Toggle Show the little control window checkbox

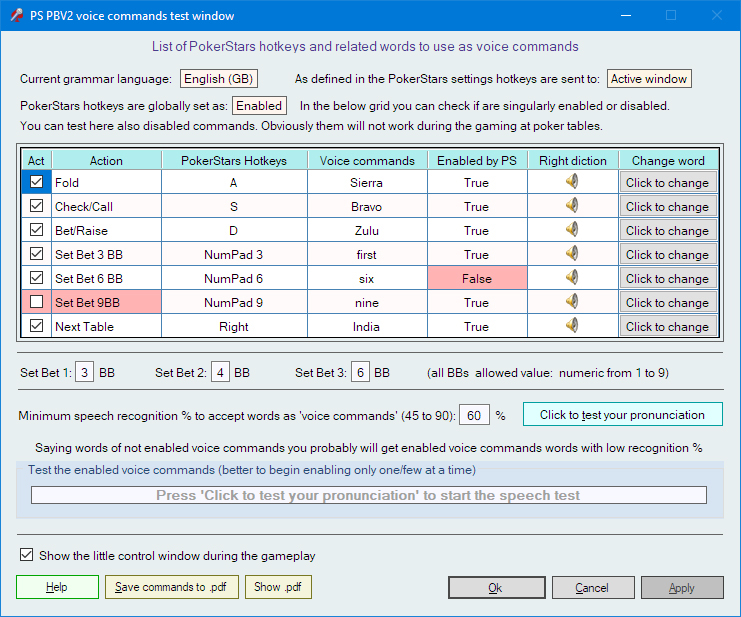[x=26, y=555]
